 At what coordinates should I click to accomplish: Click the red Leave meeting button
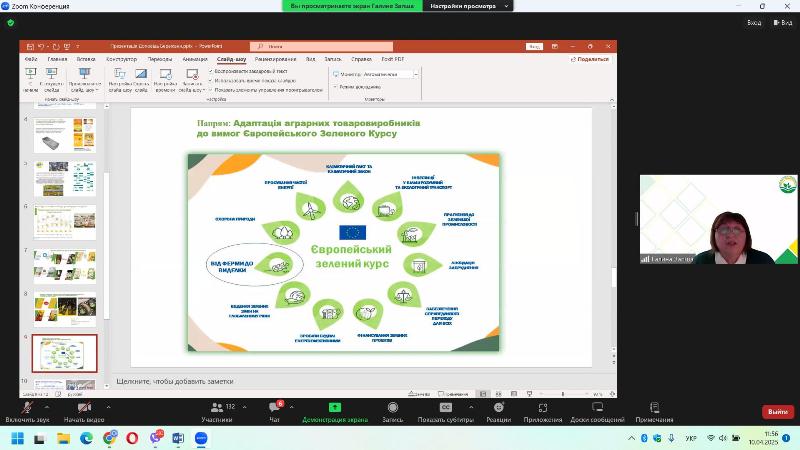click(x=778, y=412)
